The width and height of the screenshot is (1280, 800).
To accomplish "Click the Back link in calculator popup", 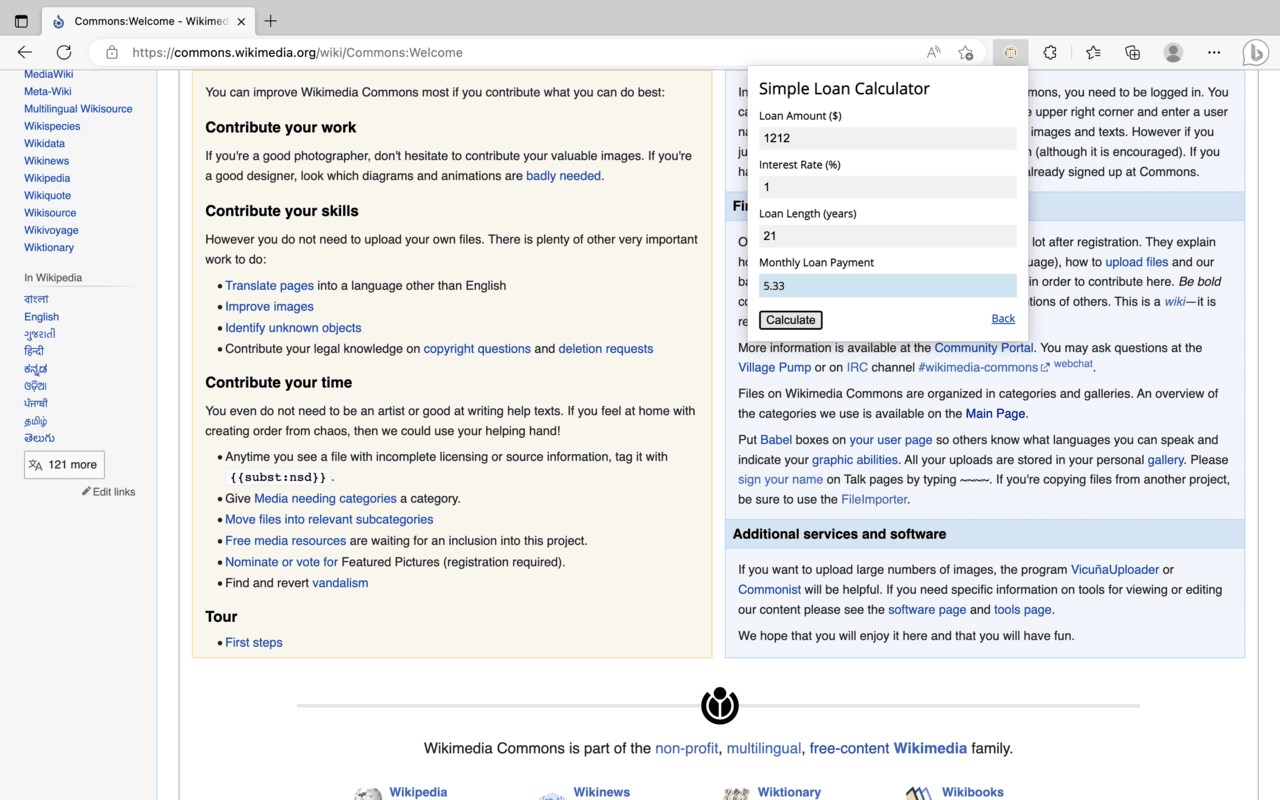I will (1003, 319).
